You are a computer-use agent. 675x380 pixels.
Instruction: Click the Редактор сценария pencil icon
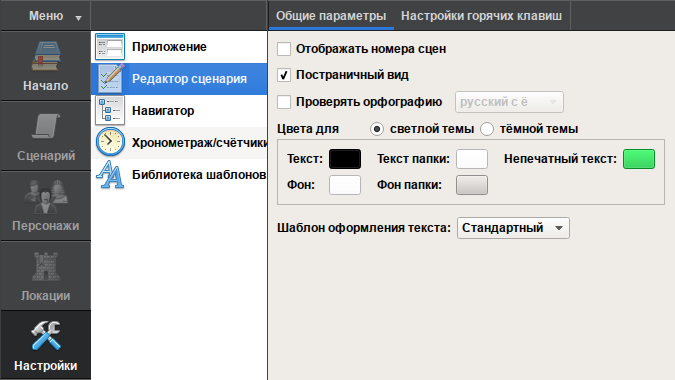[x=110, y=79]
